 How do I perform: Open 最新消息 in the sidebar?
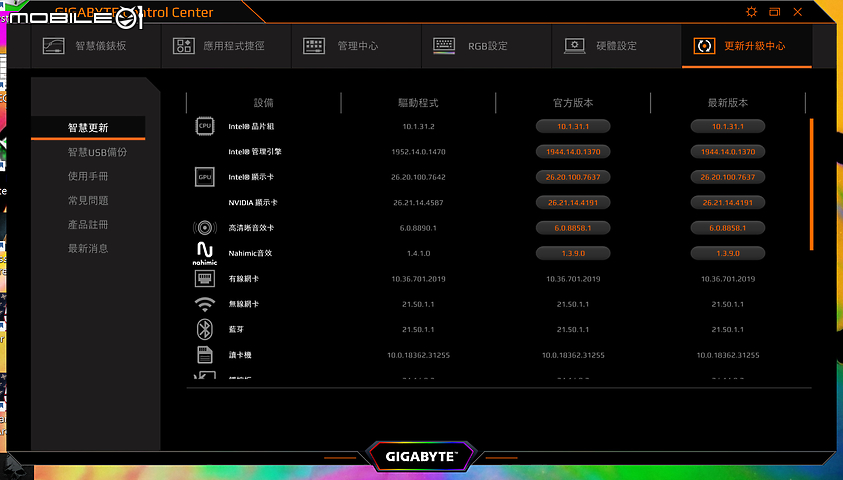(88, 248)
